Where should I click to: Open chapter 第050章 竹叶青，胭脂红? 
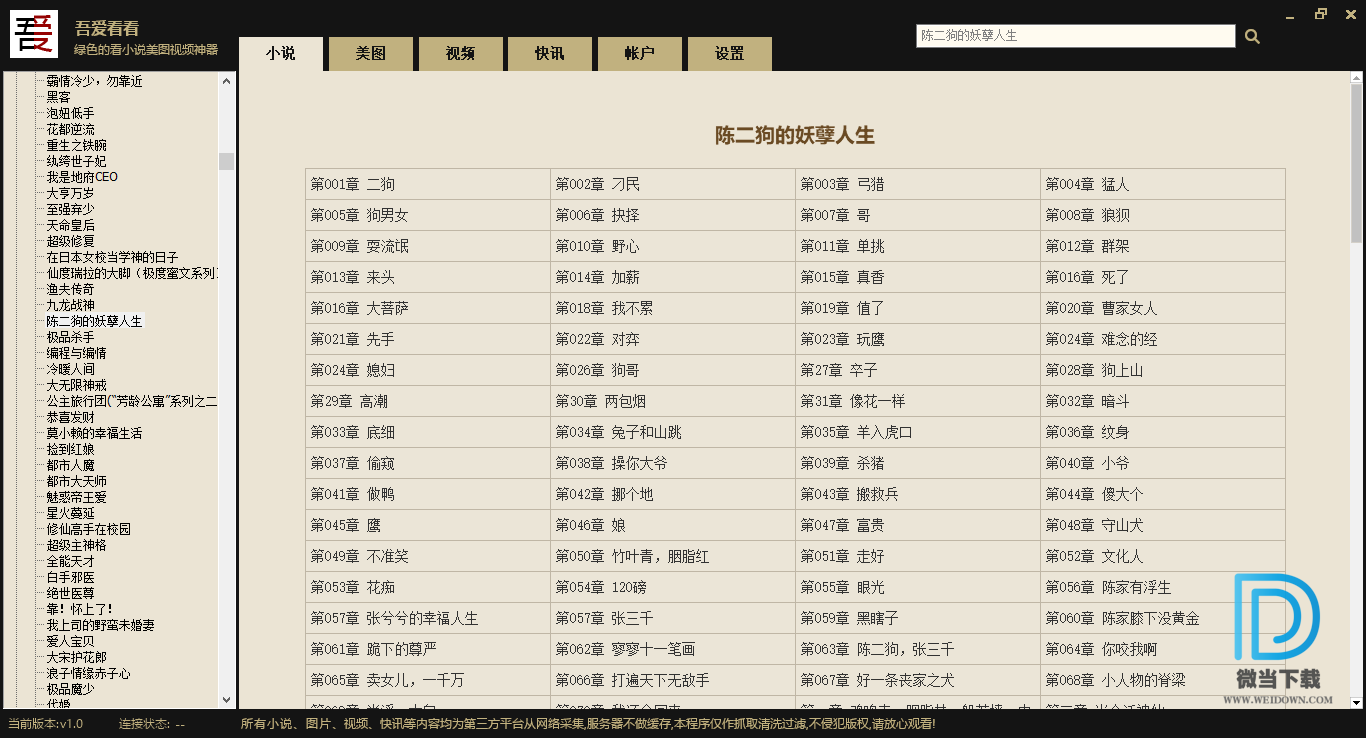[632, 556]
